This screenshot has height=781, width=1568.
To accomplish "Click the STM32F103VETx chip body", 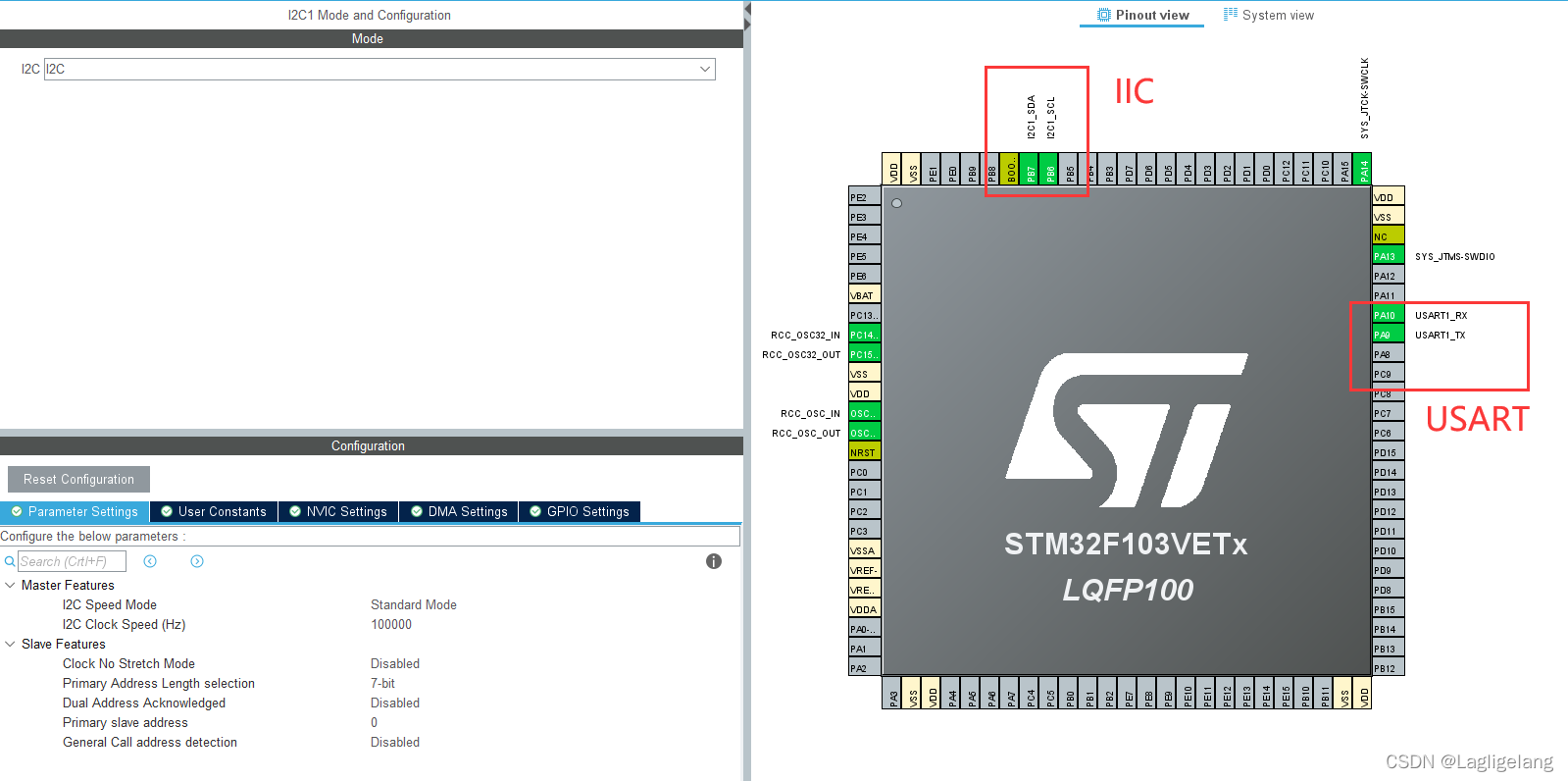I will [1126, 432].
